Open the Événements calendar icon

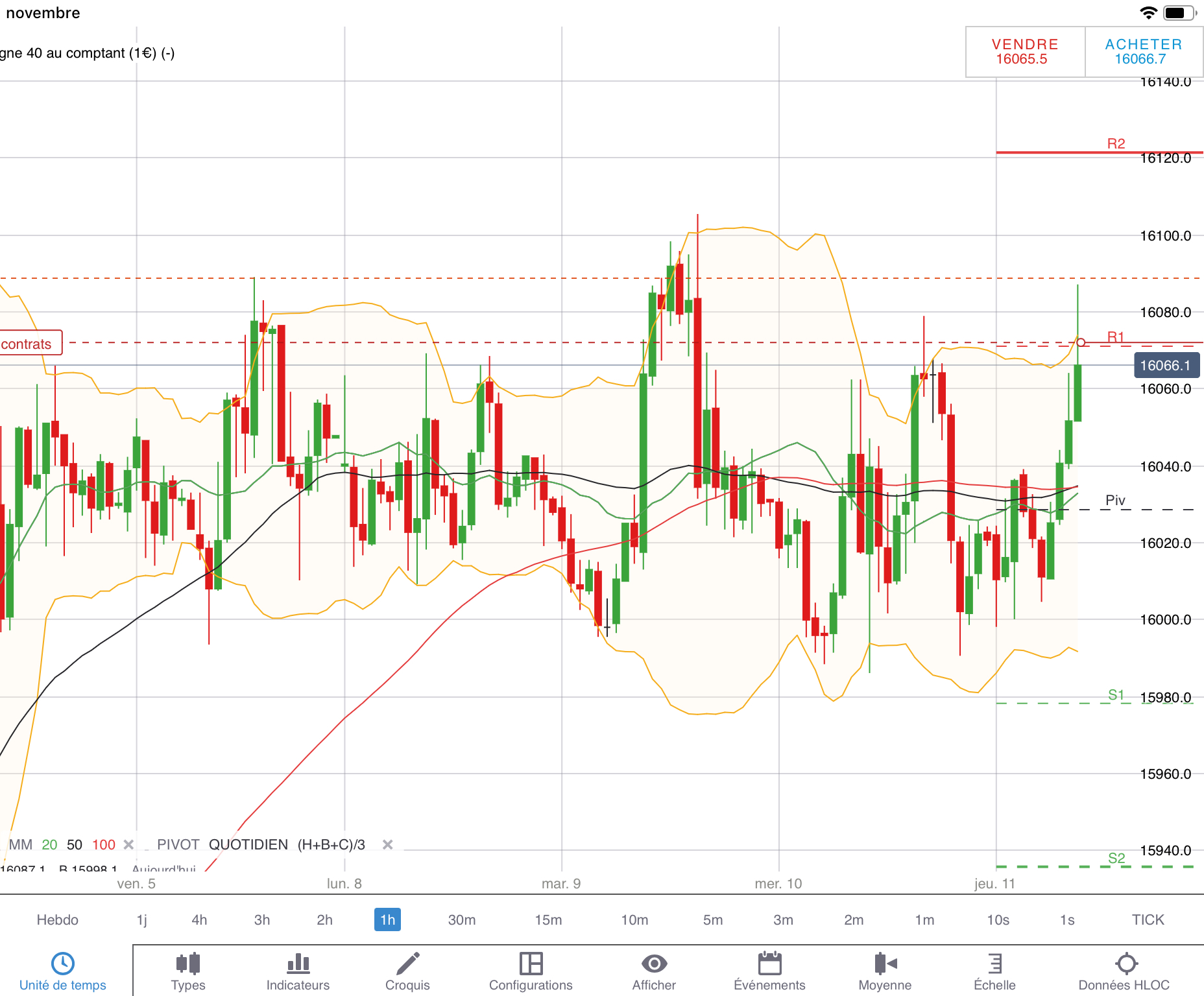pyautogui.click(x=769, y=964)
